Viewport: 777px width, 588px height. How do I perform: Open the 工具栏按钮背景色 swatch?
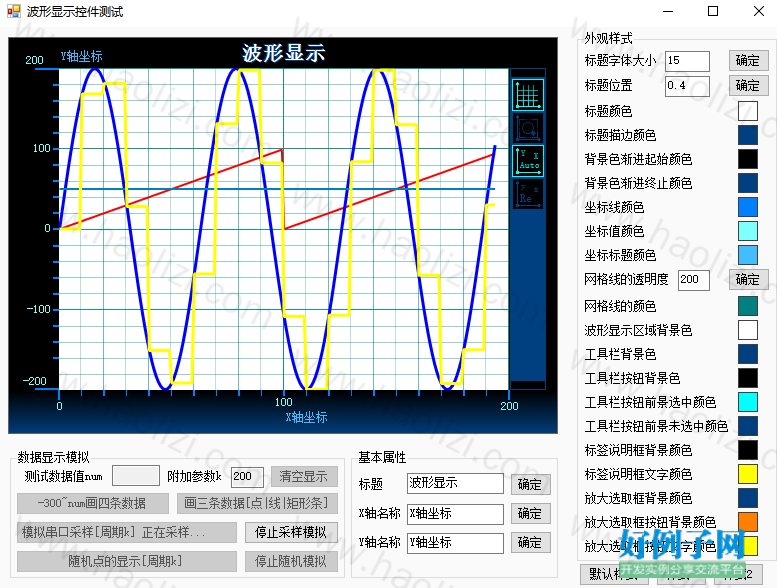[x=747, y=378]
